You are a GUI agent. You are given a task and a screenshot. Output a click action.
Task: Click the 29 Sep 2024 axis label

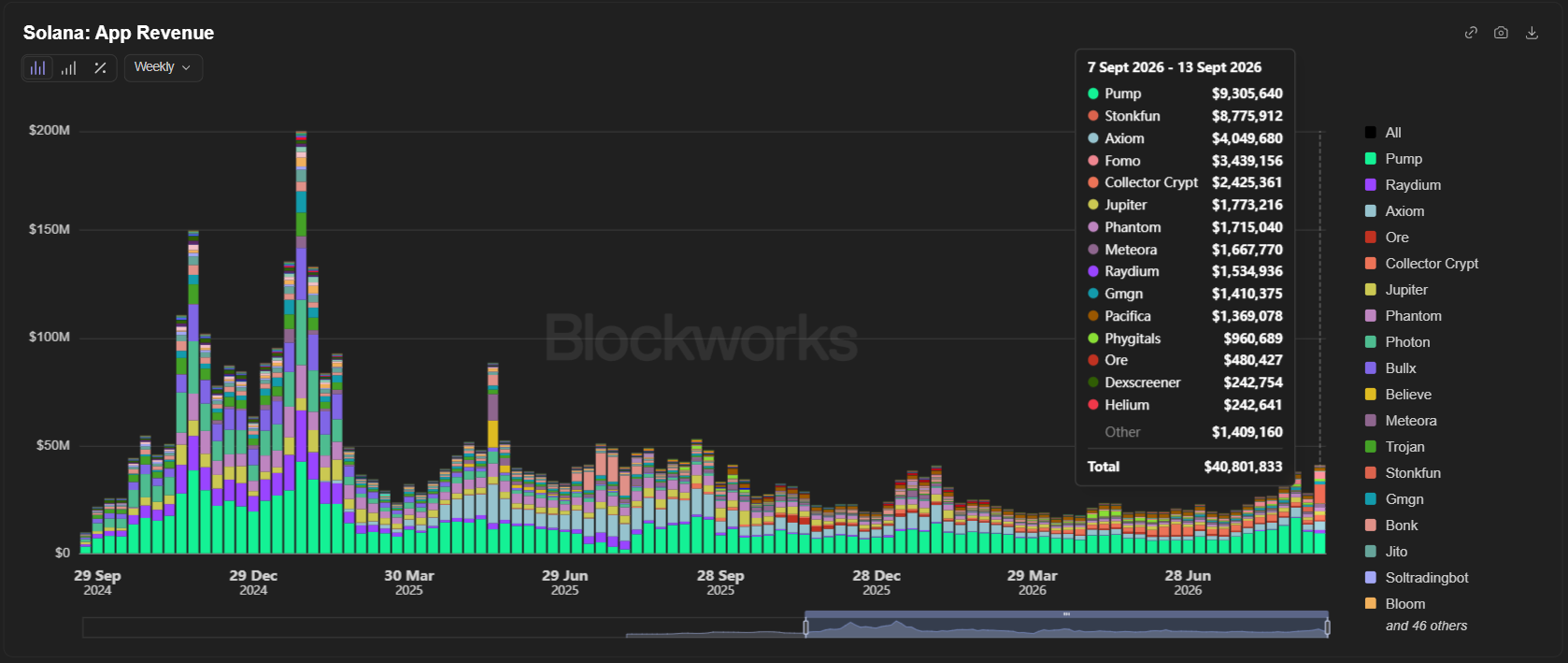click(x=97, y=583)
